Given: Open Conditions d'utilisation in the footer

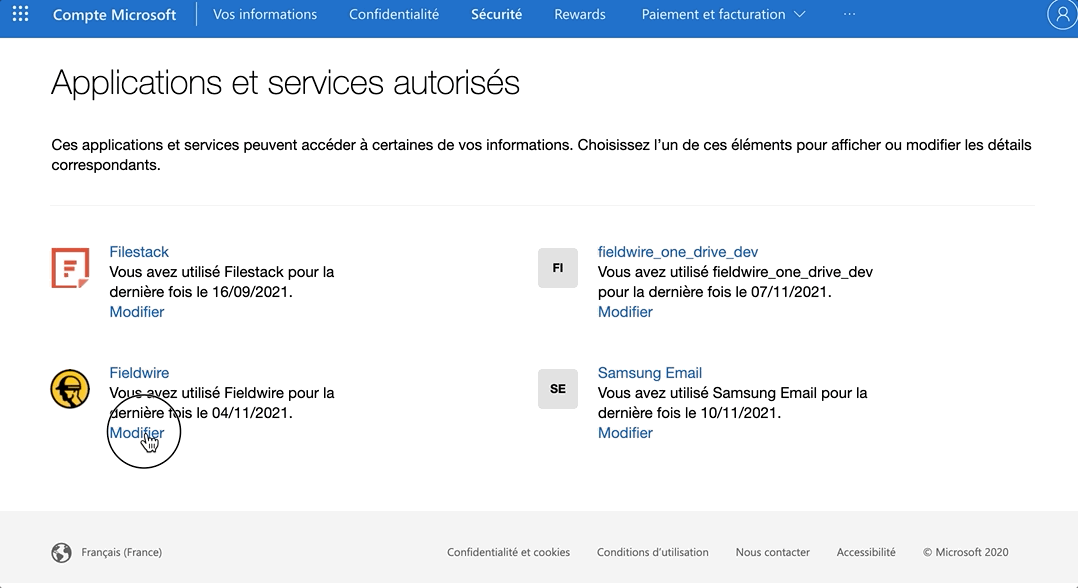Looking at the screenshot, I should (x=652, y=551).
